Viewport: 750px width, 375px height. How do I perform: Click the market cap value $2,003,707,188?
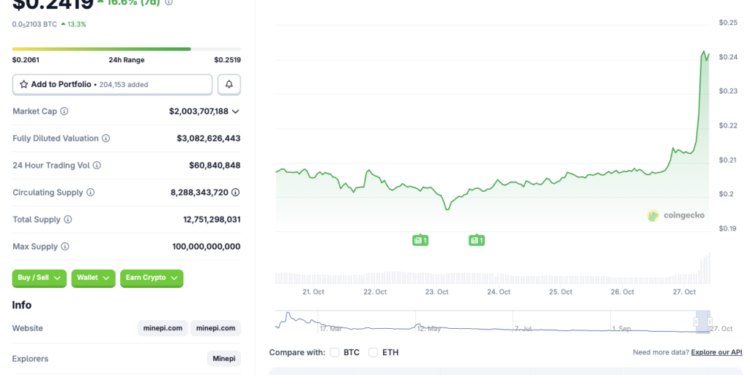[x=199, y=111]
